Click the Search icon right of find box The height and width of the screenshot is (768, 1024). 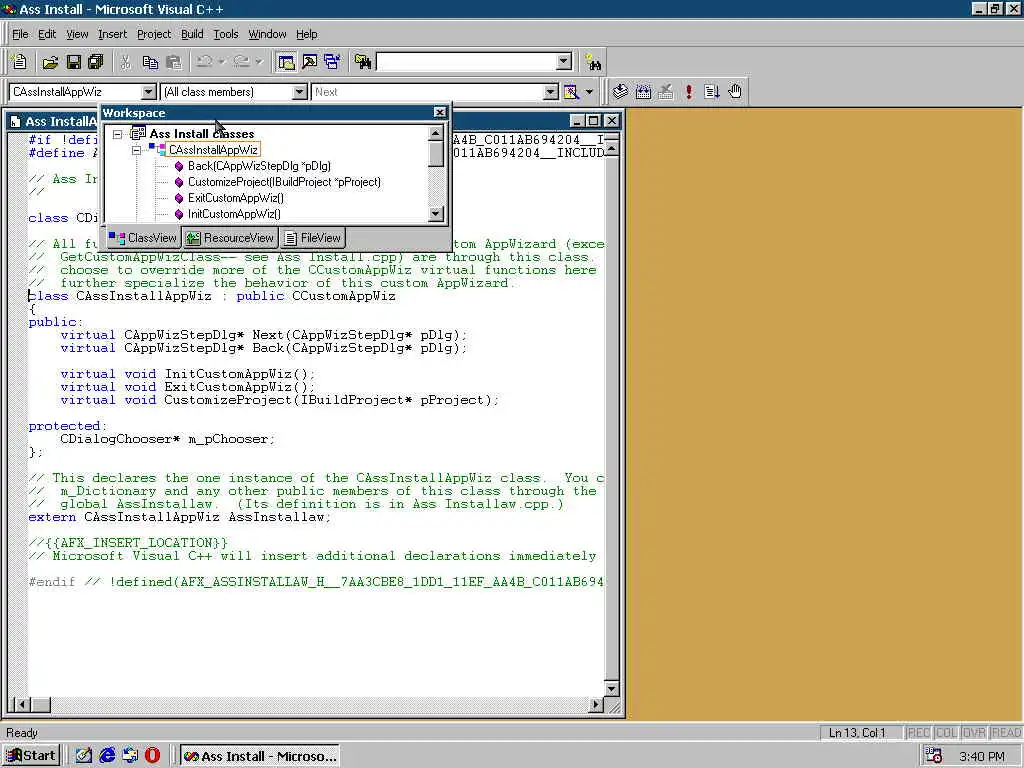pos(593,62)
